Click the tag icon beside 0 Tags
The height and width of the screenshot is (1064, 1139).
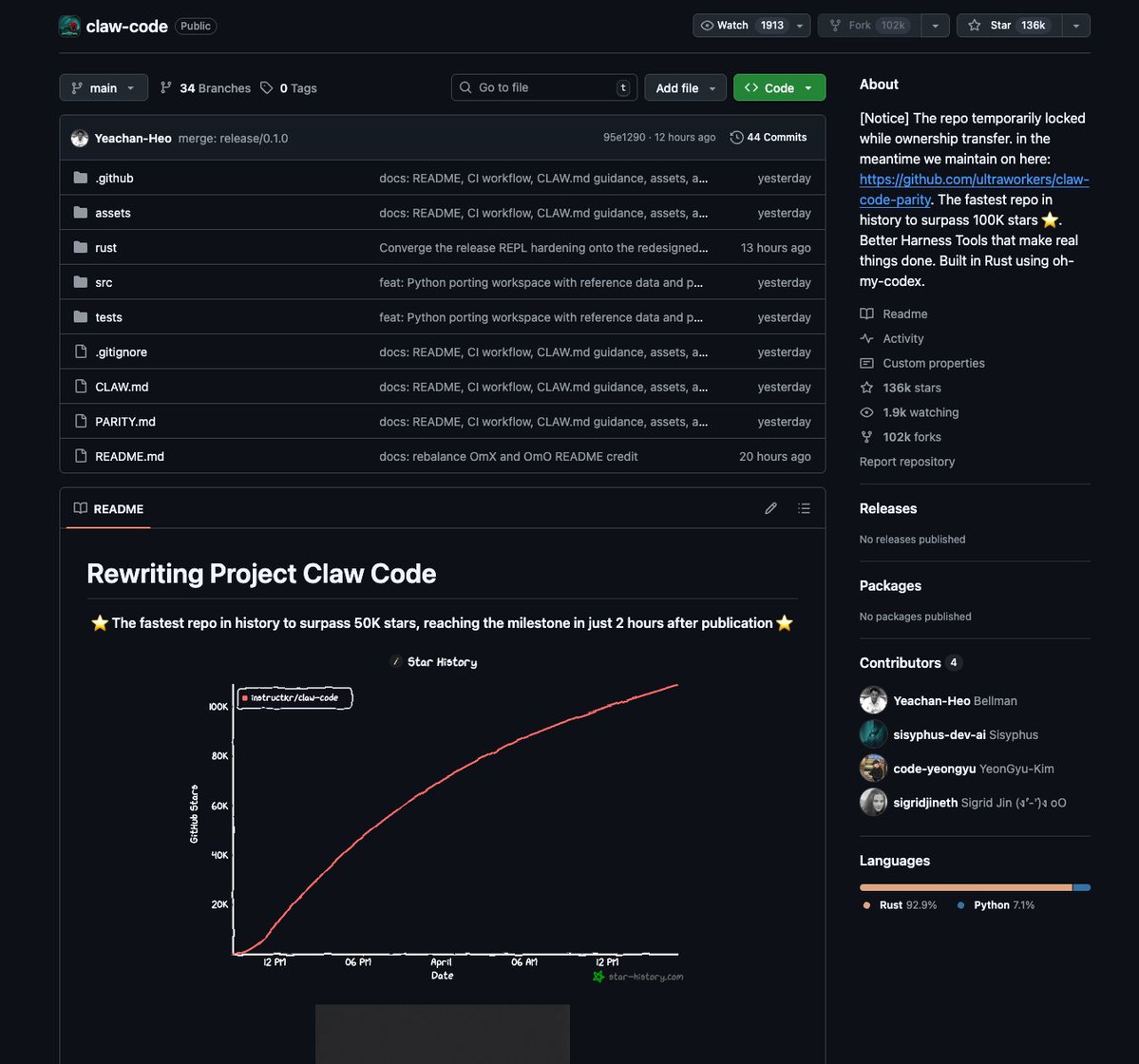click(x=267, y=88)
